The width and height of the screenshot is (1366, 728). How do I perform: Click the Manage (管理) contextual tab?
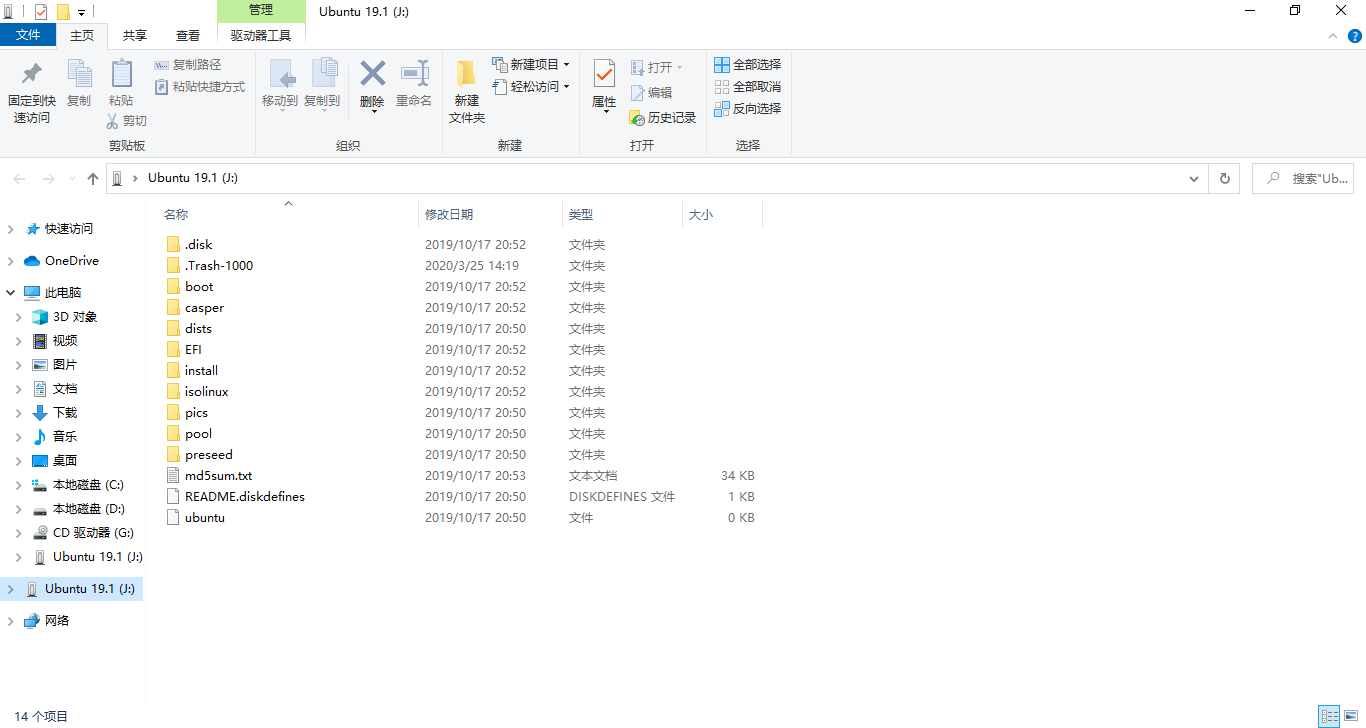(x=261, y=10)
